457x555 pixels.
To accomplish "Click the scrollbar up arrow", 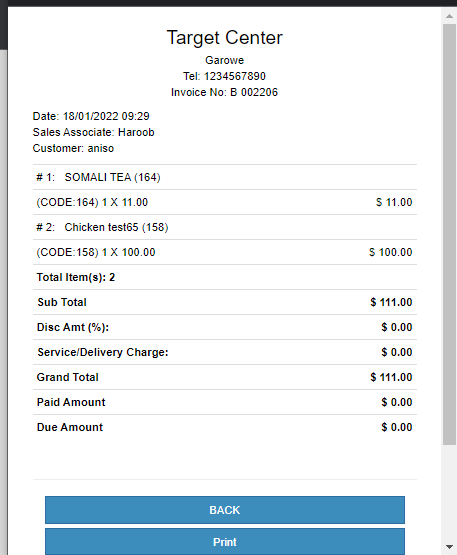I will tap(449, 16).
